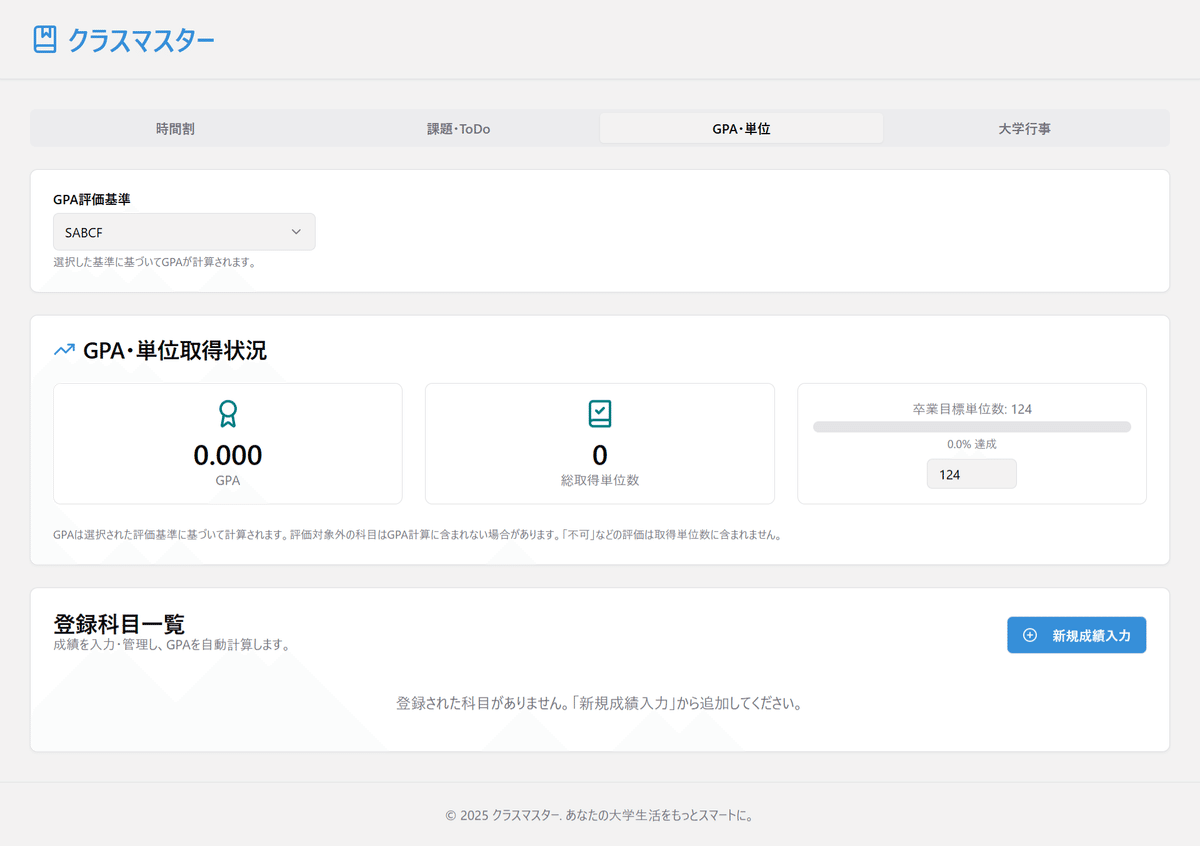Select the GPA・単位 tab
The width and height of the screenshot is (1200, 846).
point(741,128)
